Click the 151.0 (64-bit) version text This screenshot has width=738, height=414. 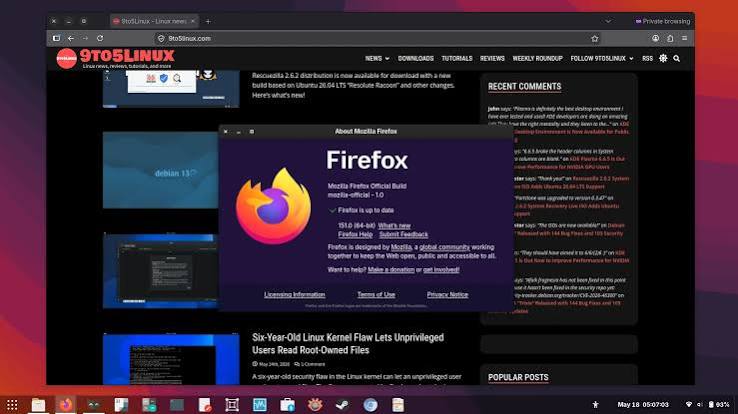tap(357, 226)
